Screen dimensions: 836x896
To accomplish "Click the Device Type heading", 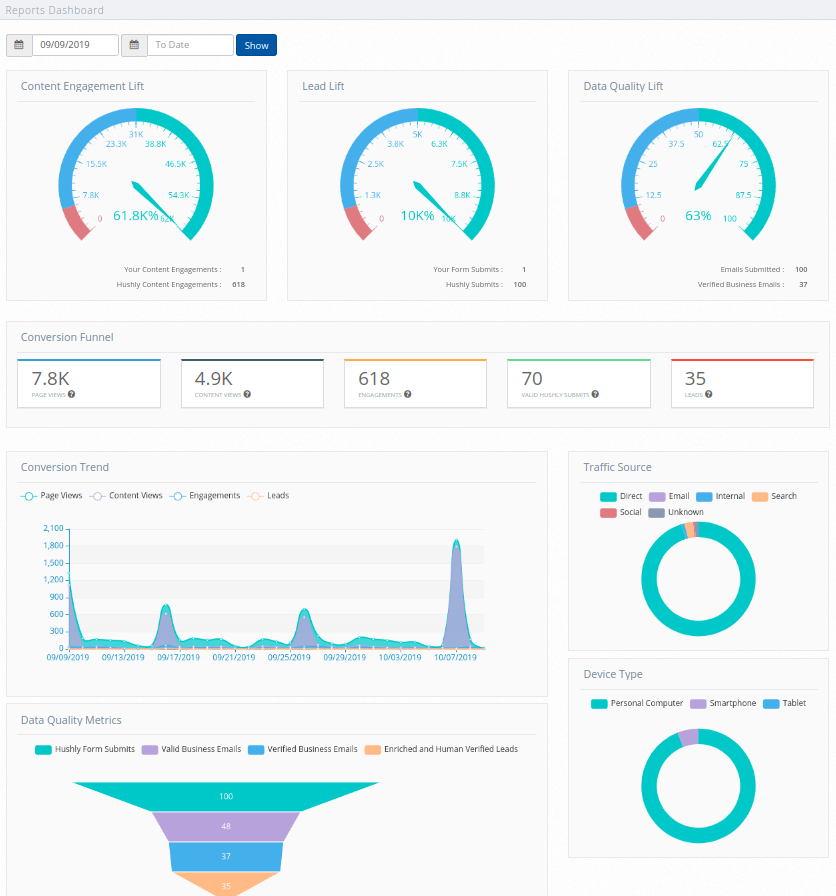I will 613,675.
